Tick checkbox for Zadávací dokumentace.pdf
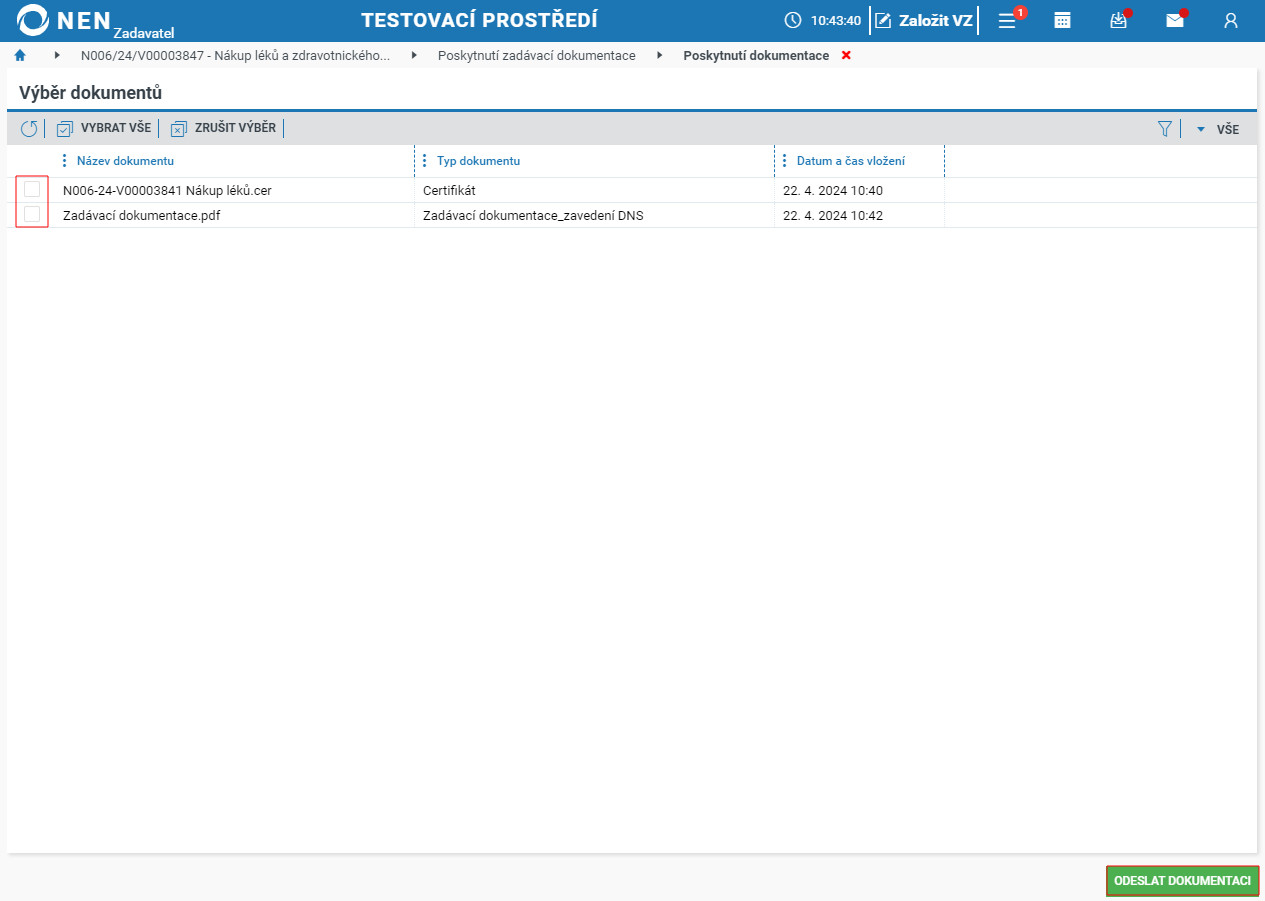 click(32, 214)
